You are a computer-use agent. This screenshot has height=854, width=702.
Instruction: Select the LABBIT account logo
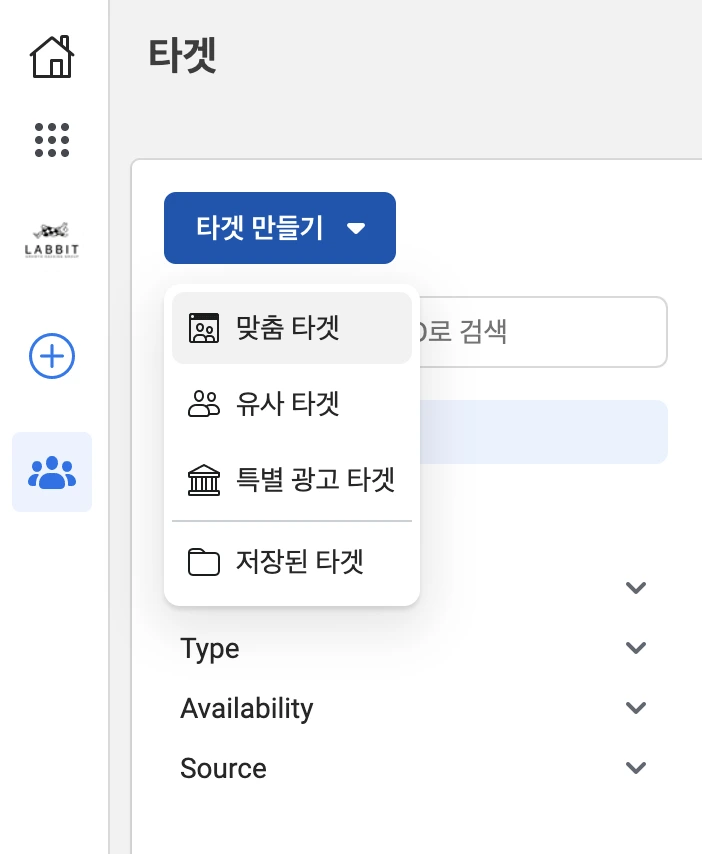(x=52, y=241)
